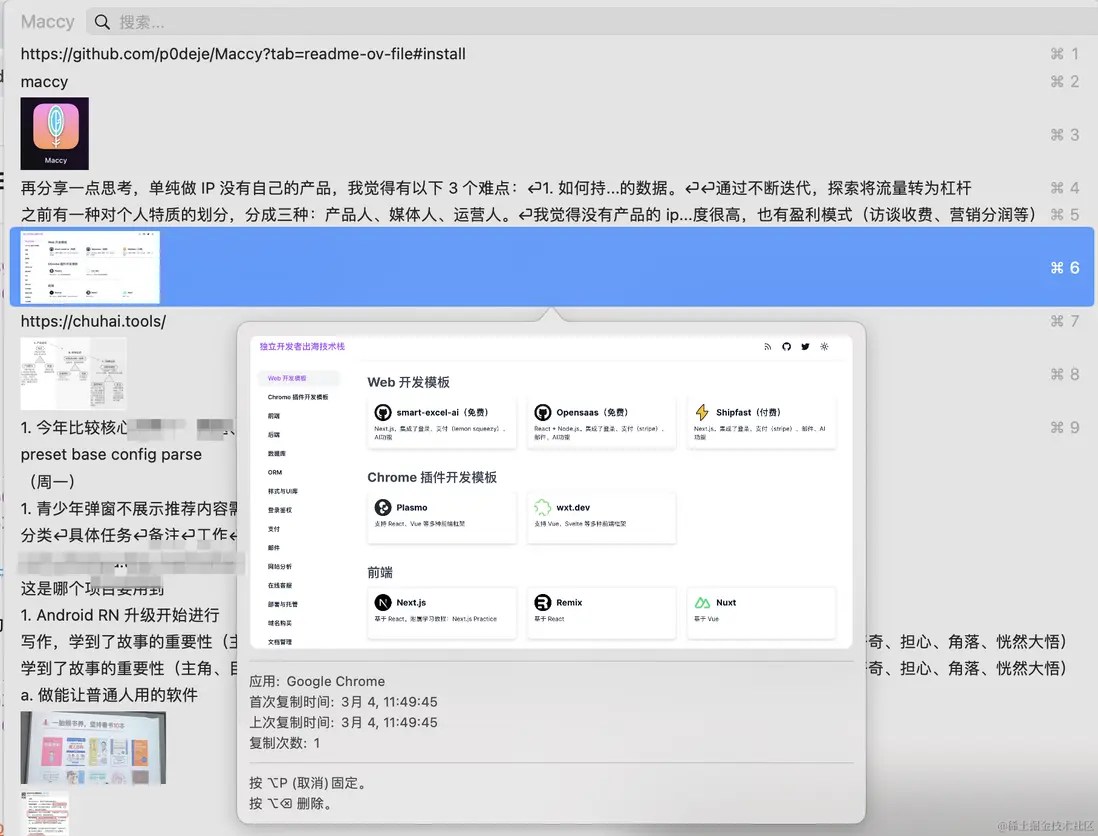The image size is (1098, 836).
Task: Select the （周一） clipboard entry
Action: click(x=52, y=481)
